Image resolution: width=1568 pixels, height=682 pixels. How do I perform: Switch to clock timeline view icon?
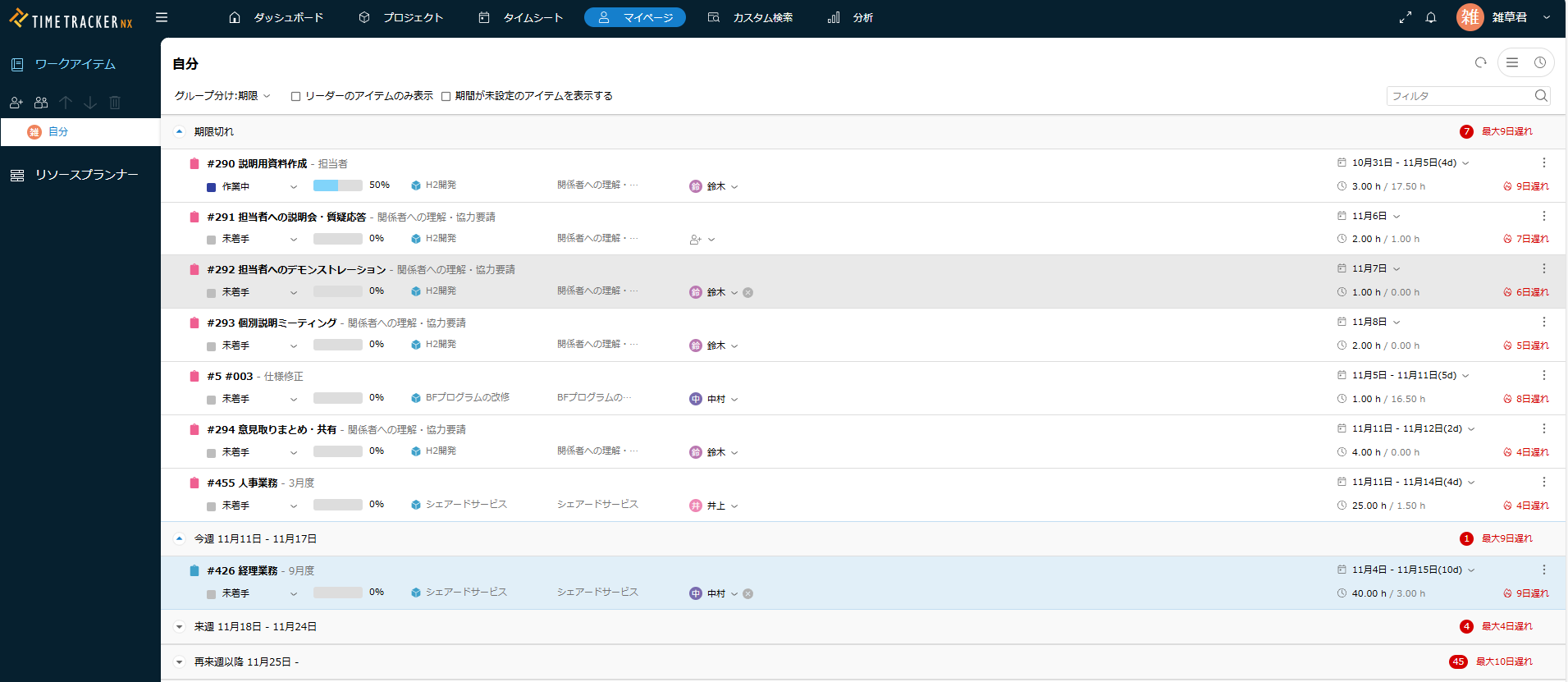pyautogui.click(x=1540, y=62)
